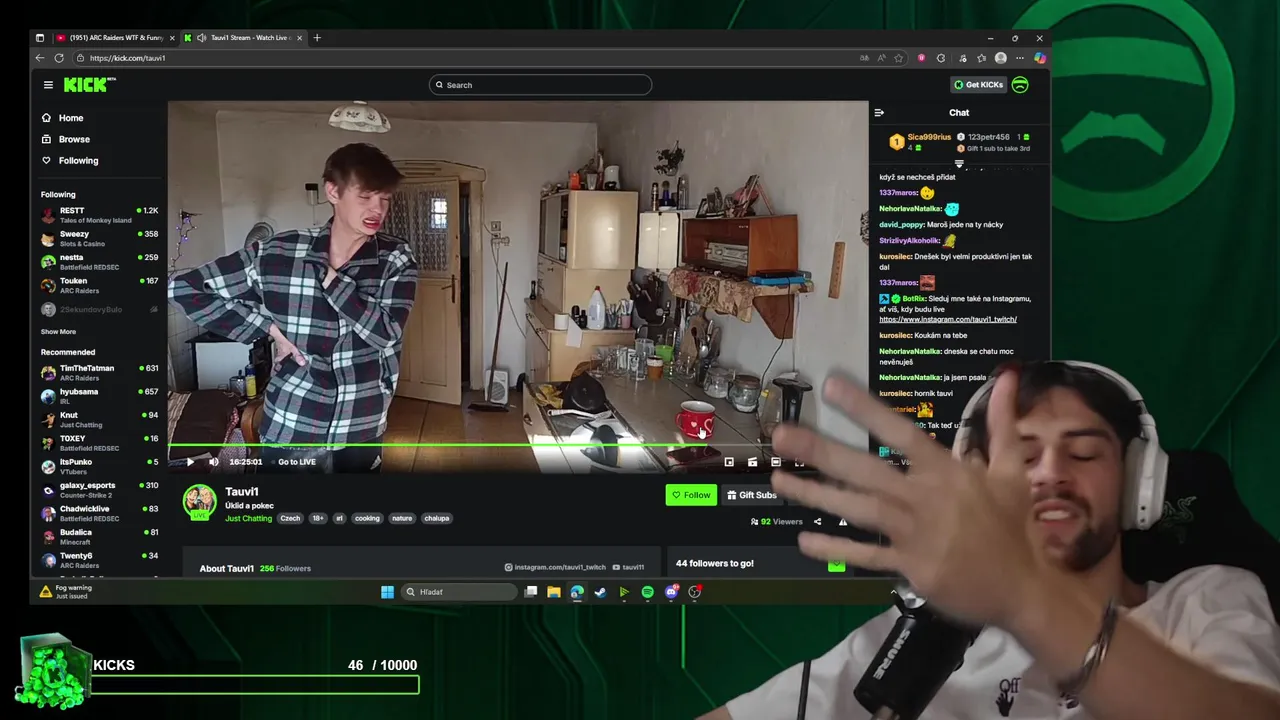The image size is (1280, 720).
Task: Select the nature tag
Action: (x=402, y=518)
